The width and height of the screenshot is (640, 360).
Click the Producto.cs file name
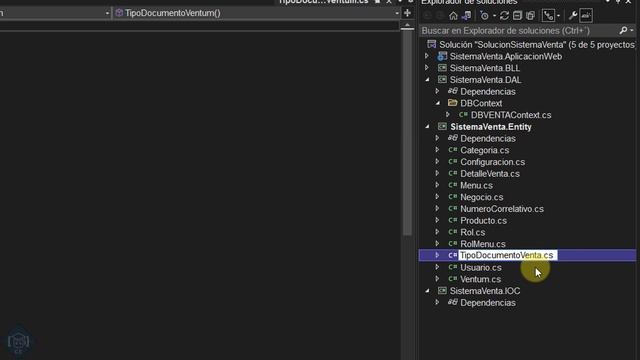(x=483, y=221)
